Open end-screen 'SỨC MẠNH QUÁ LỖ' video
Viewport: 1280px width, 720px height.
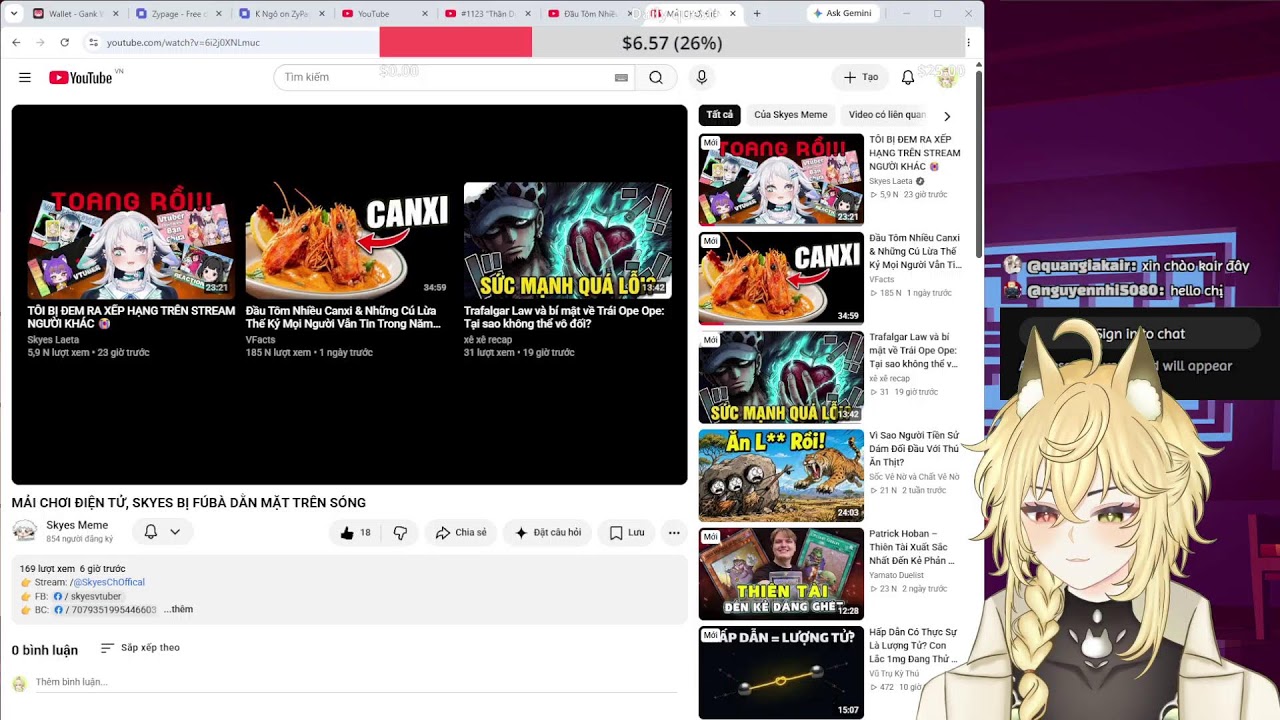click(568, 241)
